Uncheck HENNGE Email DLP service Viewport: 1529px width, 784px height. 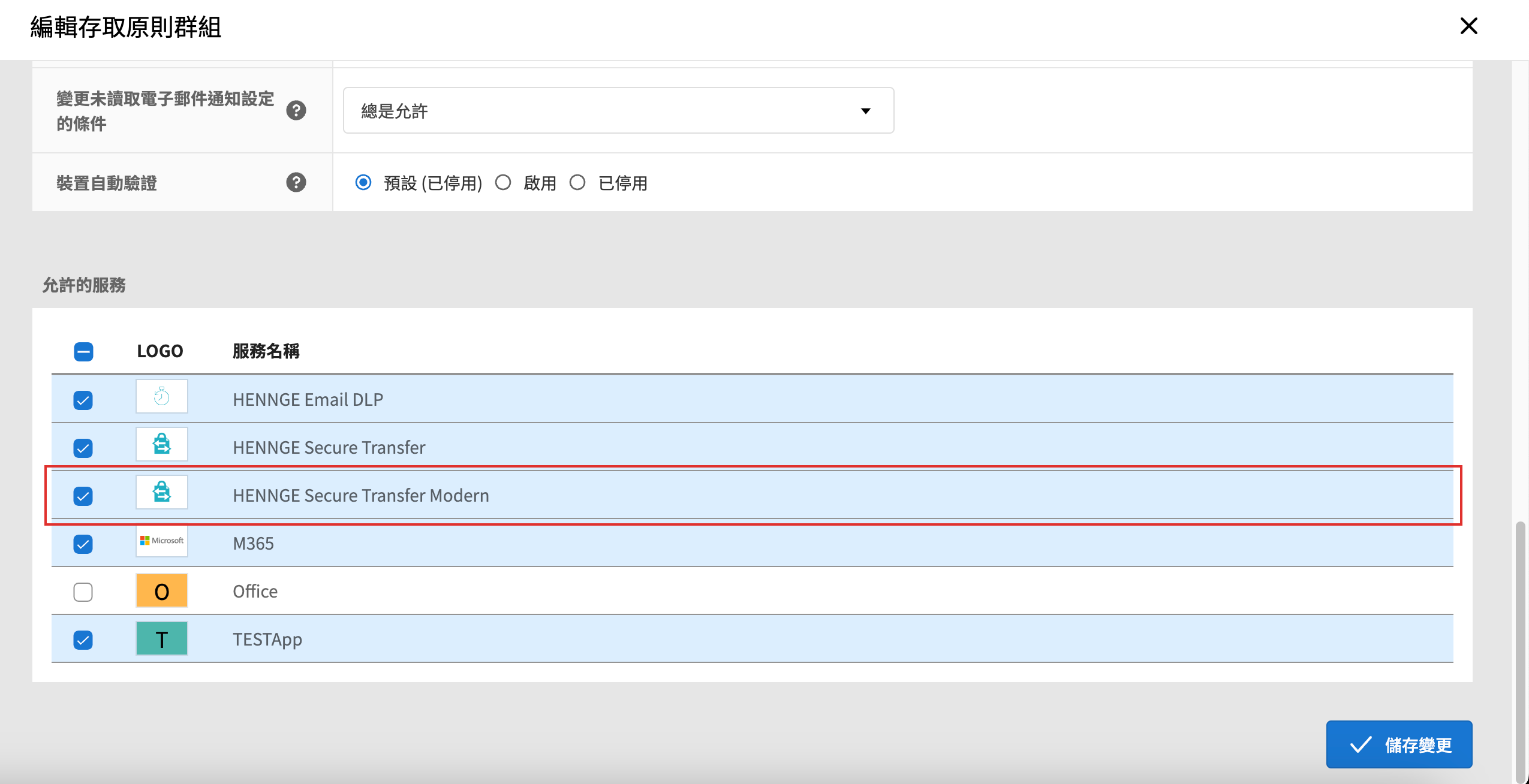(83, 400)
